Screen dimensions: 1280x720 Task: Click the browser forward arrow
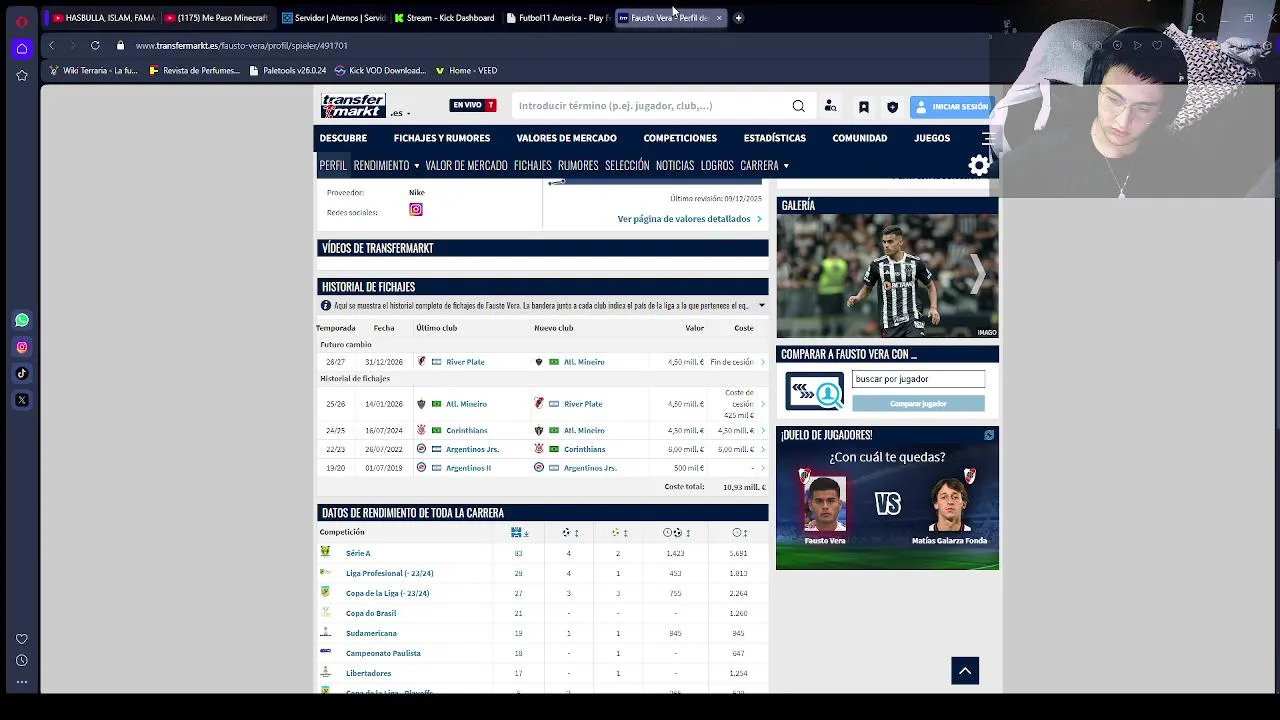coord(73,45)
